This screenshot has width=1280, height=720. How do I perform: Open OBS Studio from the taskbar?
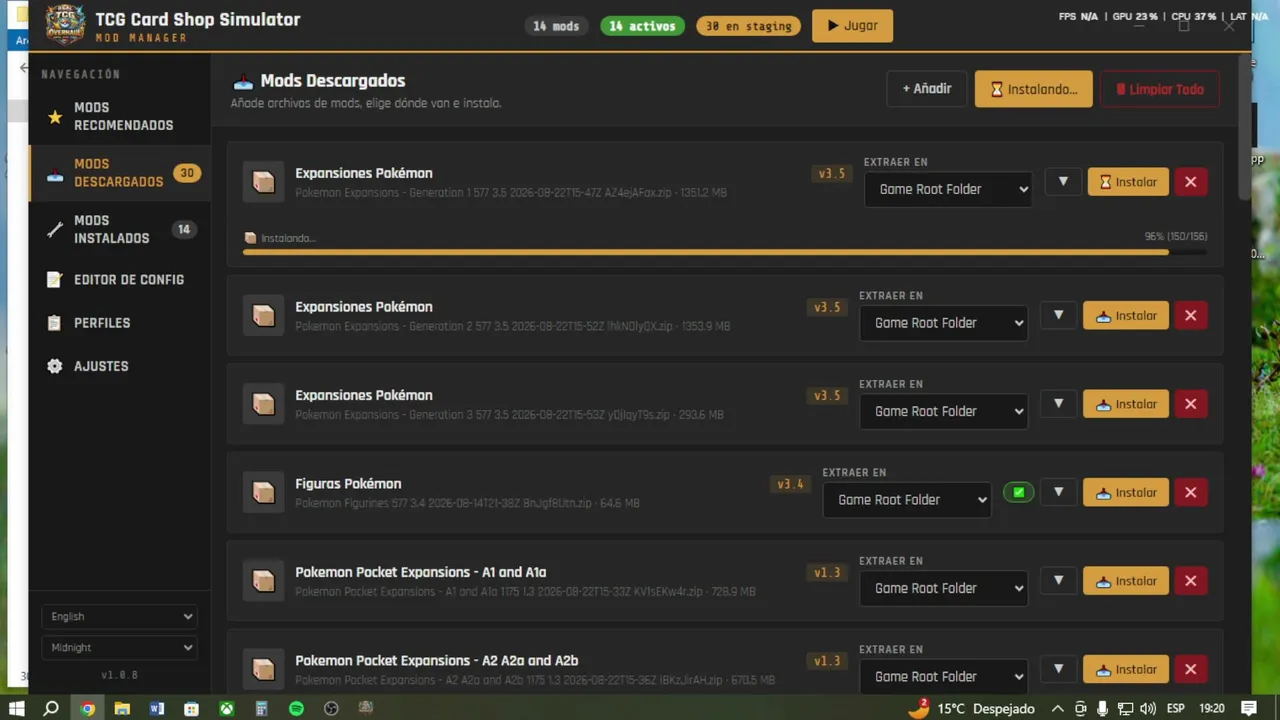coord(331,709)
